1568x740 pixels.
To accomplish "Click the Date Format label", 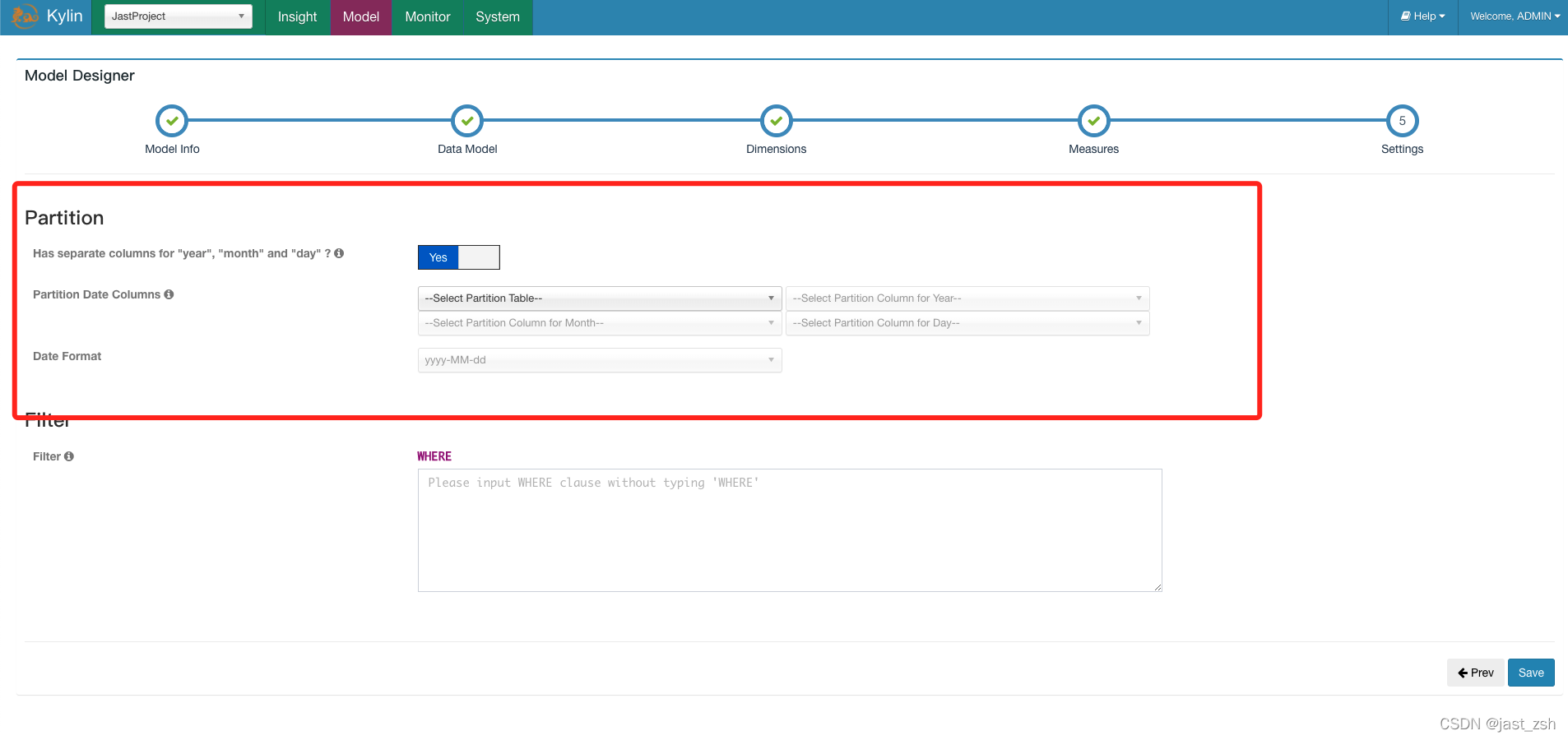I will coord(67,356).
